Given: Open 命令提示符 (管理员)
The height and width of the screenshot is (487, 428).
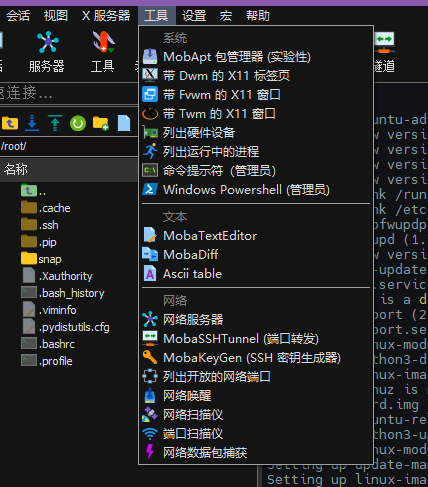Looking at the screenshot, I should click(x=256, y=171).
